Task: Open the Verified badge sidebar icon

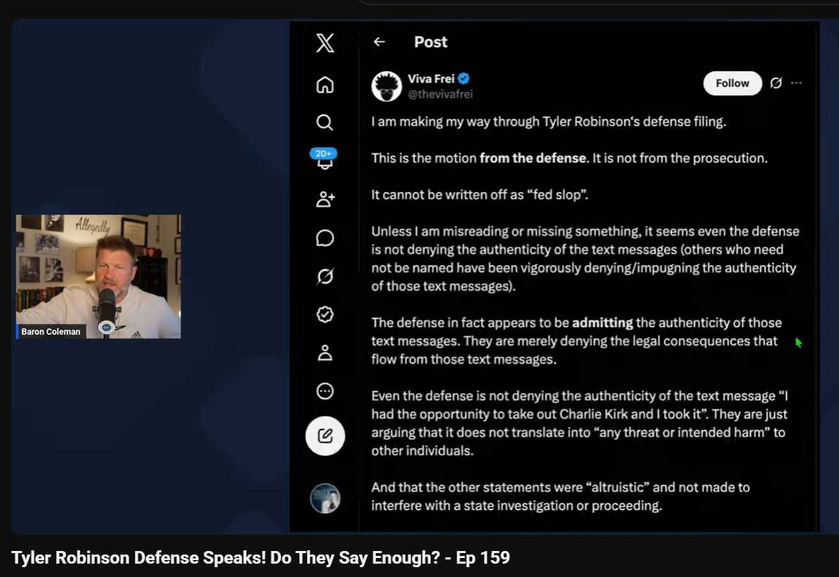Action: pyautogui.click(x=325, y=314)
